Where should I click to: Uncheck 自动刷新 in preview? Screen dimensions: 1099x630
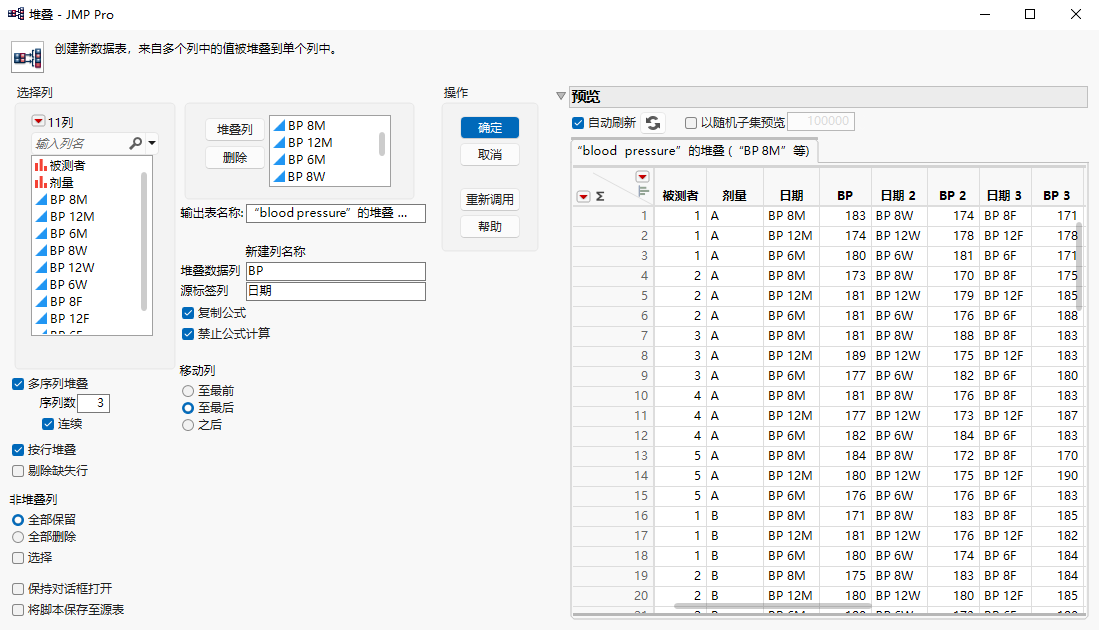pyautogui.click(x=578, y=123)
